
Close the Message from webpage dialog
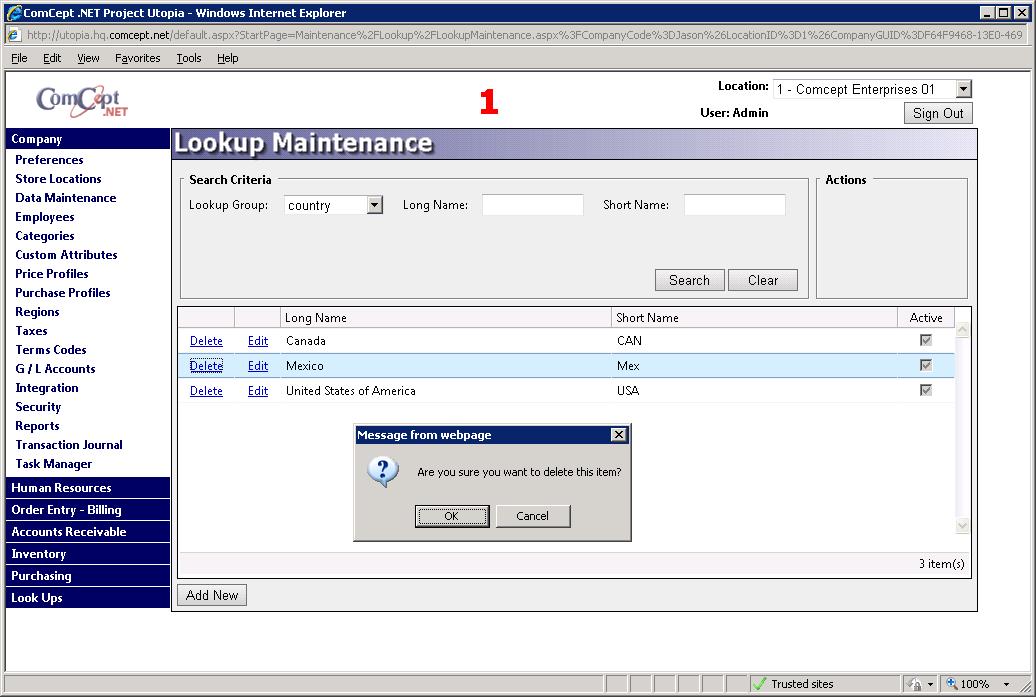[x=618, y=435]
